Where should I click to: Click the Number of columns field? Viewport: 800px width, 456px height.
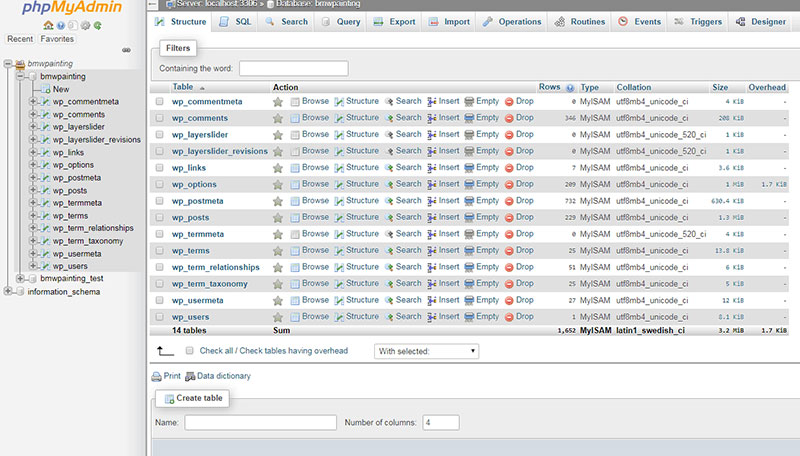441,422
